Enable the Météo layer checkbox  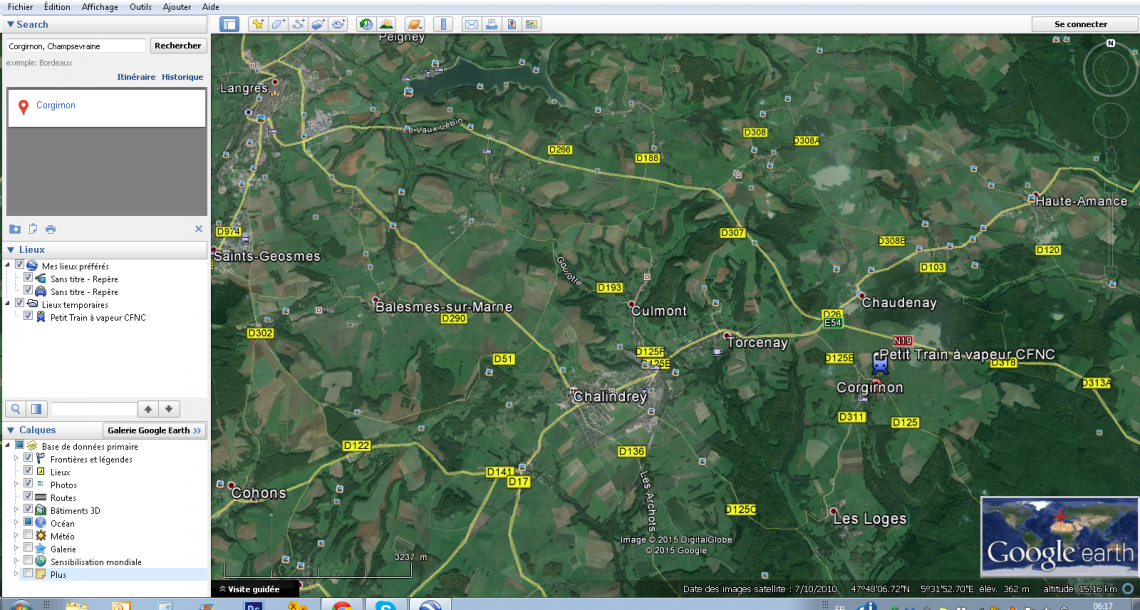pos(28,536)
